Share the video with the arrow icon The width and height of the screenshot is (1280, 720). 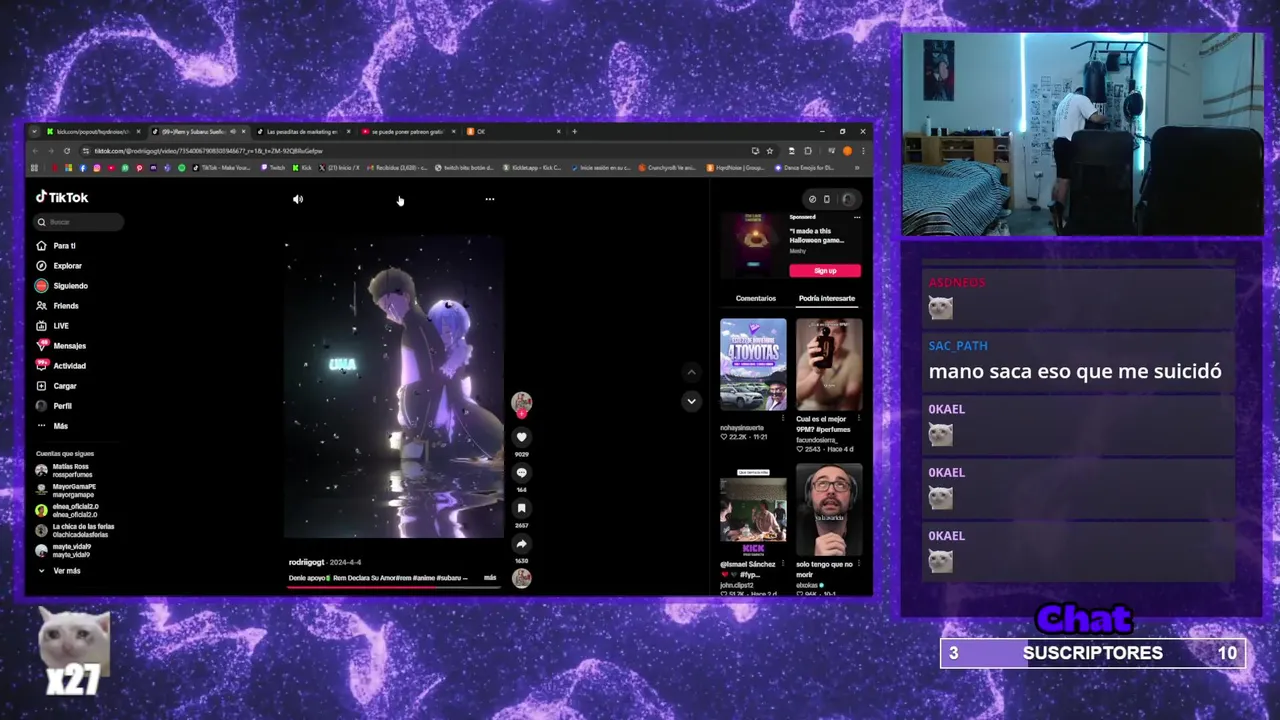[x=521, y=544]
